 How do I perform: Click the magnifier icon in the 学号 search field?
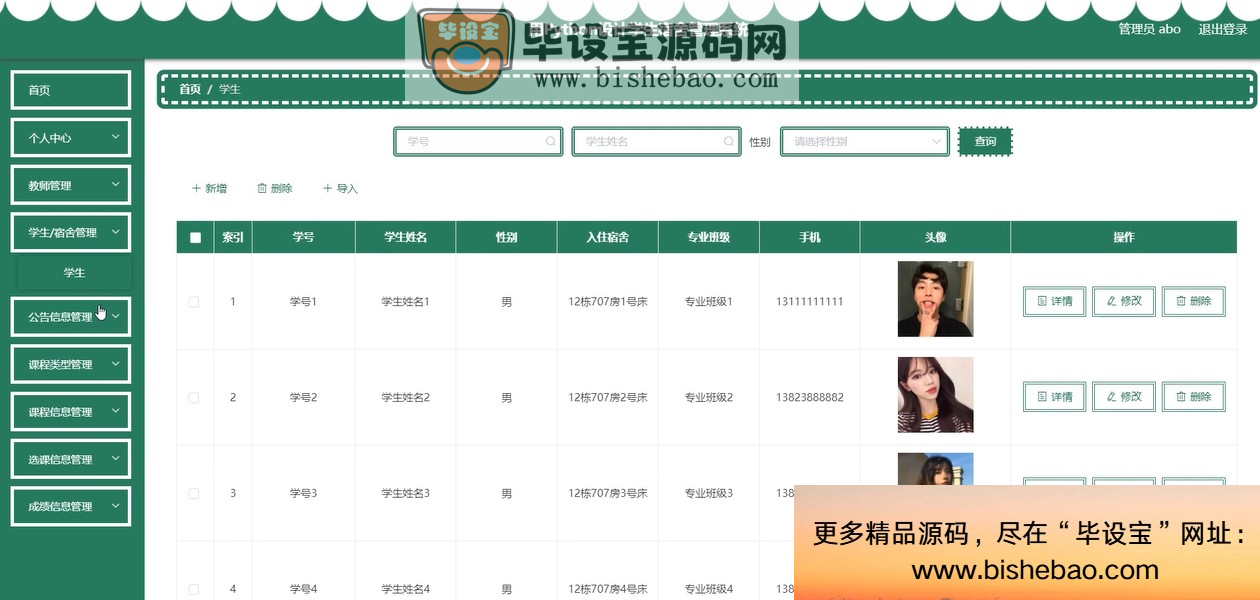(x=550, y=142)
